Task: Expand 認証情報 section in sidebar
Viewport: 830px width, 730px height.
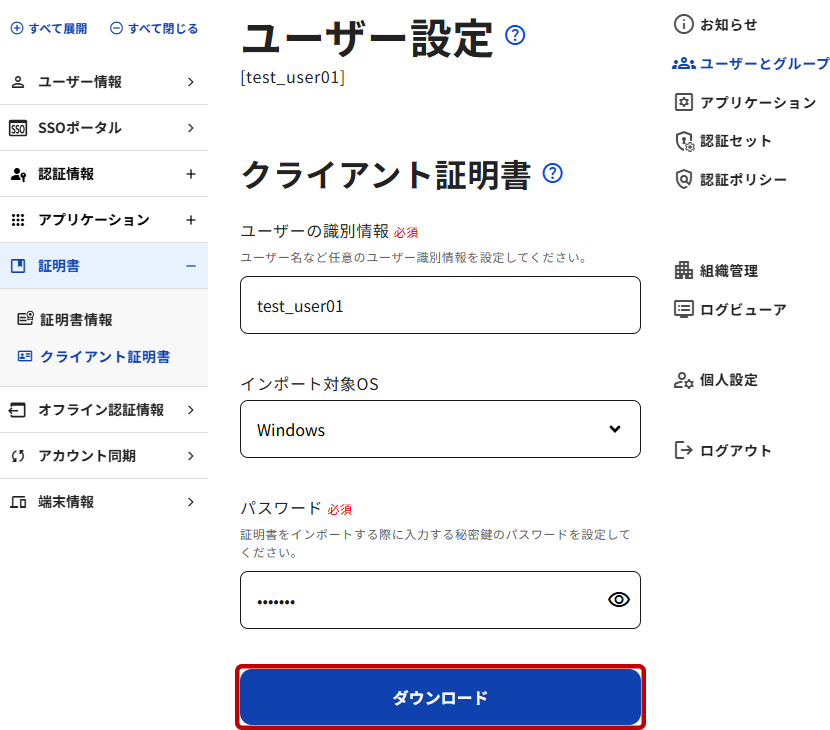Action: [191, 174]
